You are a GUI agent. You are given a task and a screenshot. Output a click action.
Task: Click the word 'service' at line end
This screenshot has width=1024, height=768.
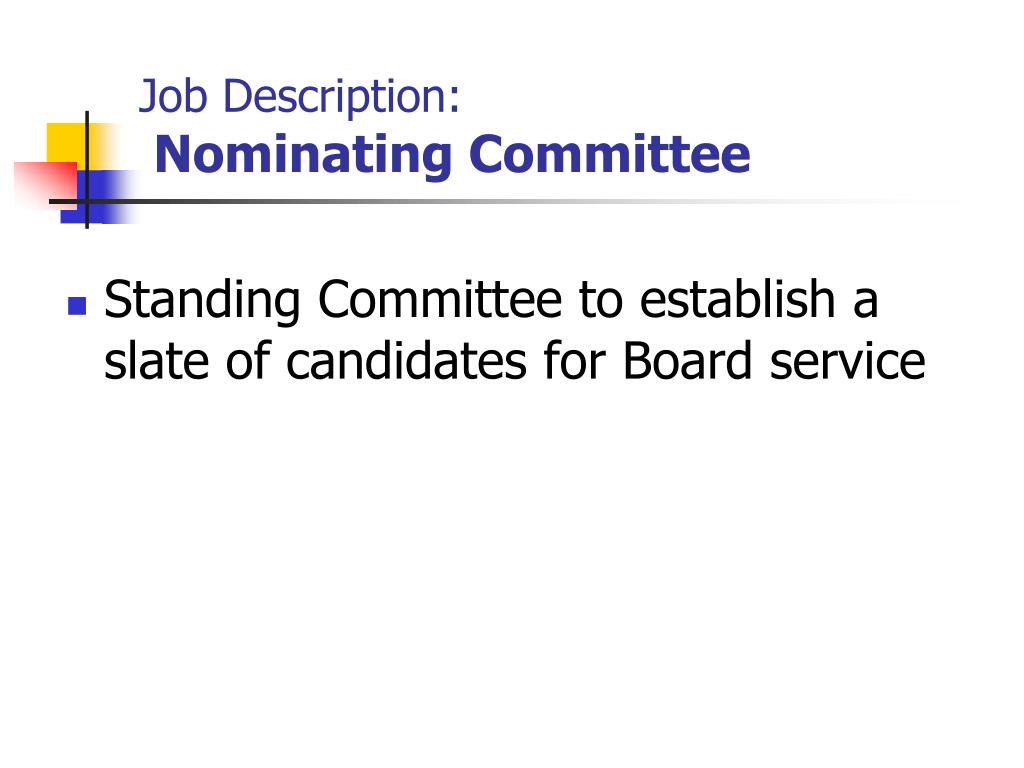click(x=848, y=362)
